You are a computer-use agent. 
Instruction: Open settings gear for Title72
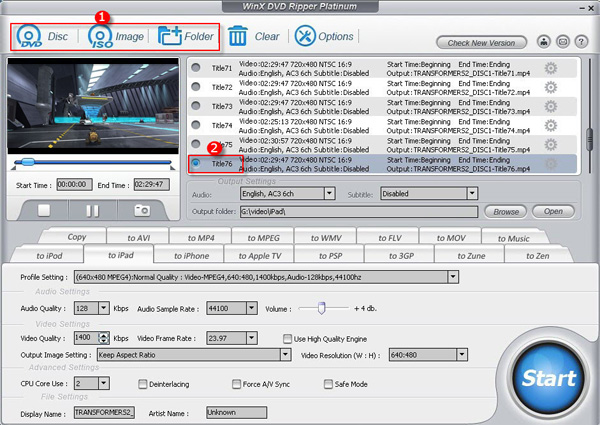551,88
